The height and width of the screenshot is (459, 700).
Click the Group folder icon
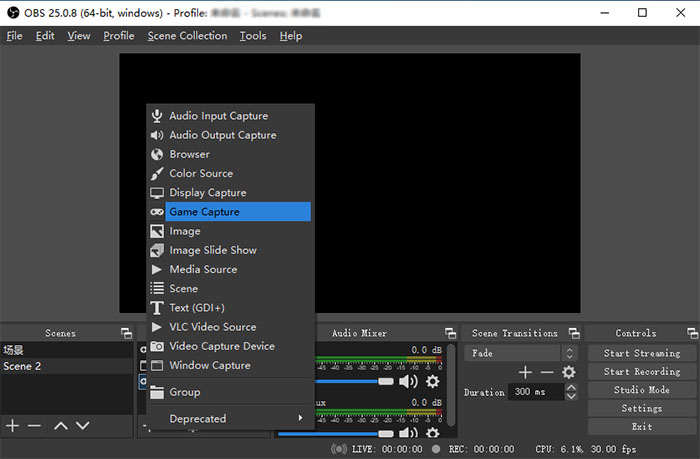point(157,392)
